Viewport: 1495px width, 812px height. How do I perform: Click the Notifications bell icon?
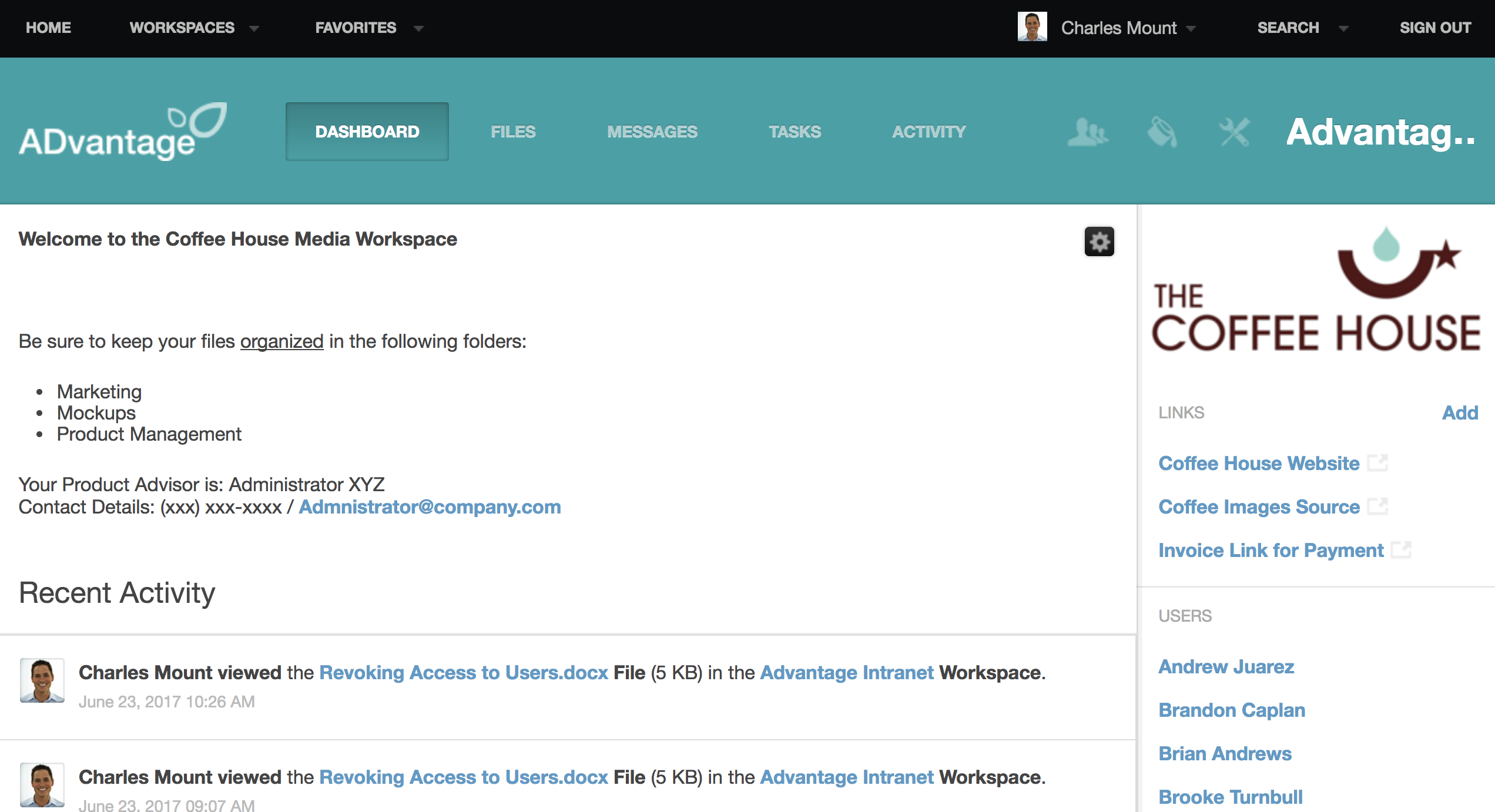click(x=1163, y=131)
